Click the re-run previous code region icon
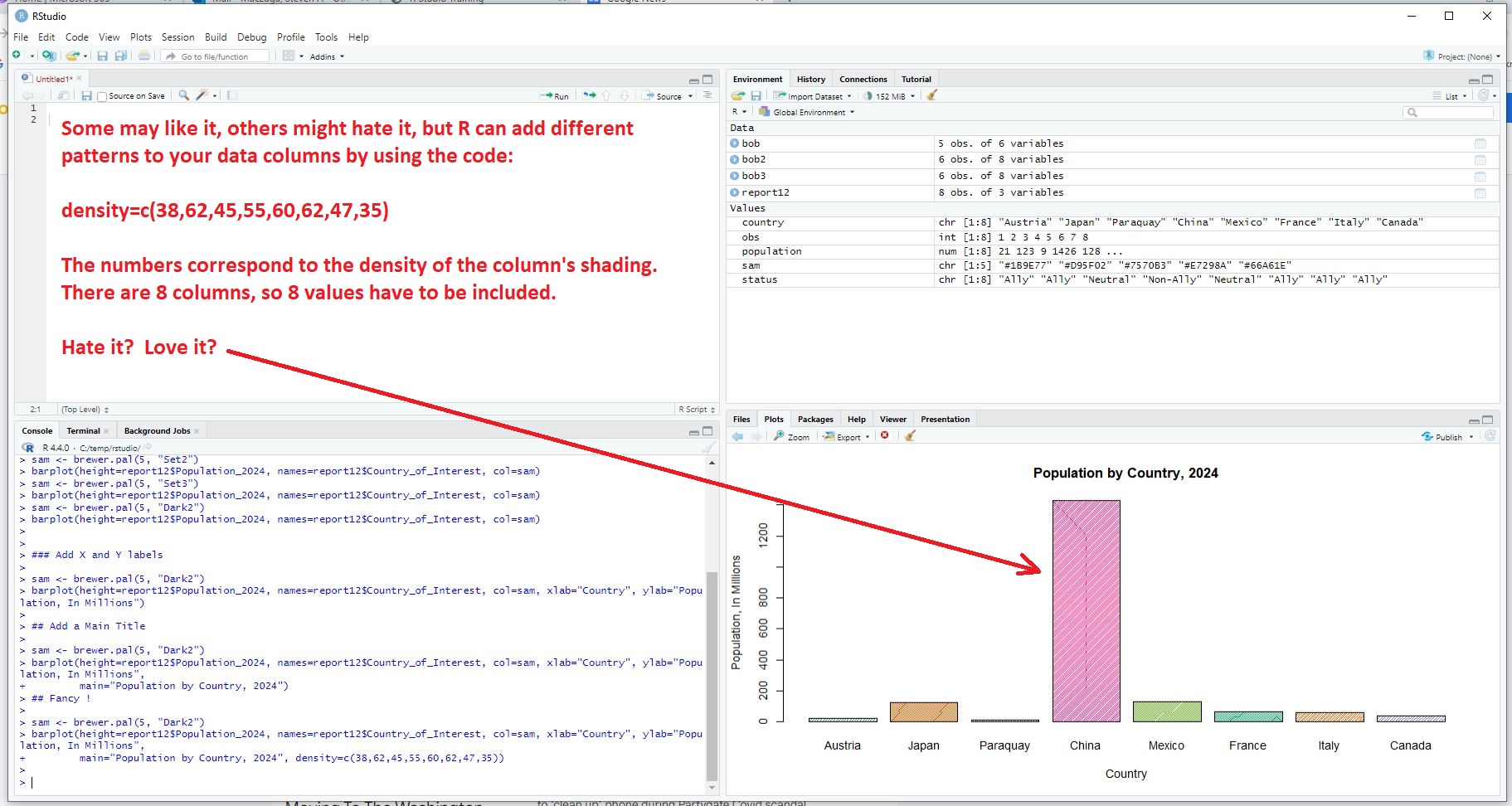 pyautogui.click(x=589, y=96)
